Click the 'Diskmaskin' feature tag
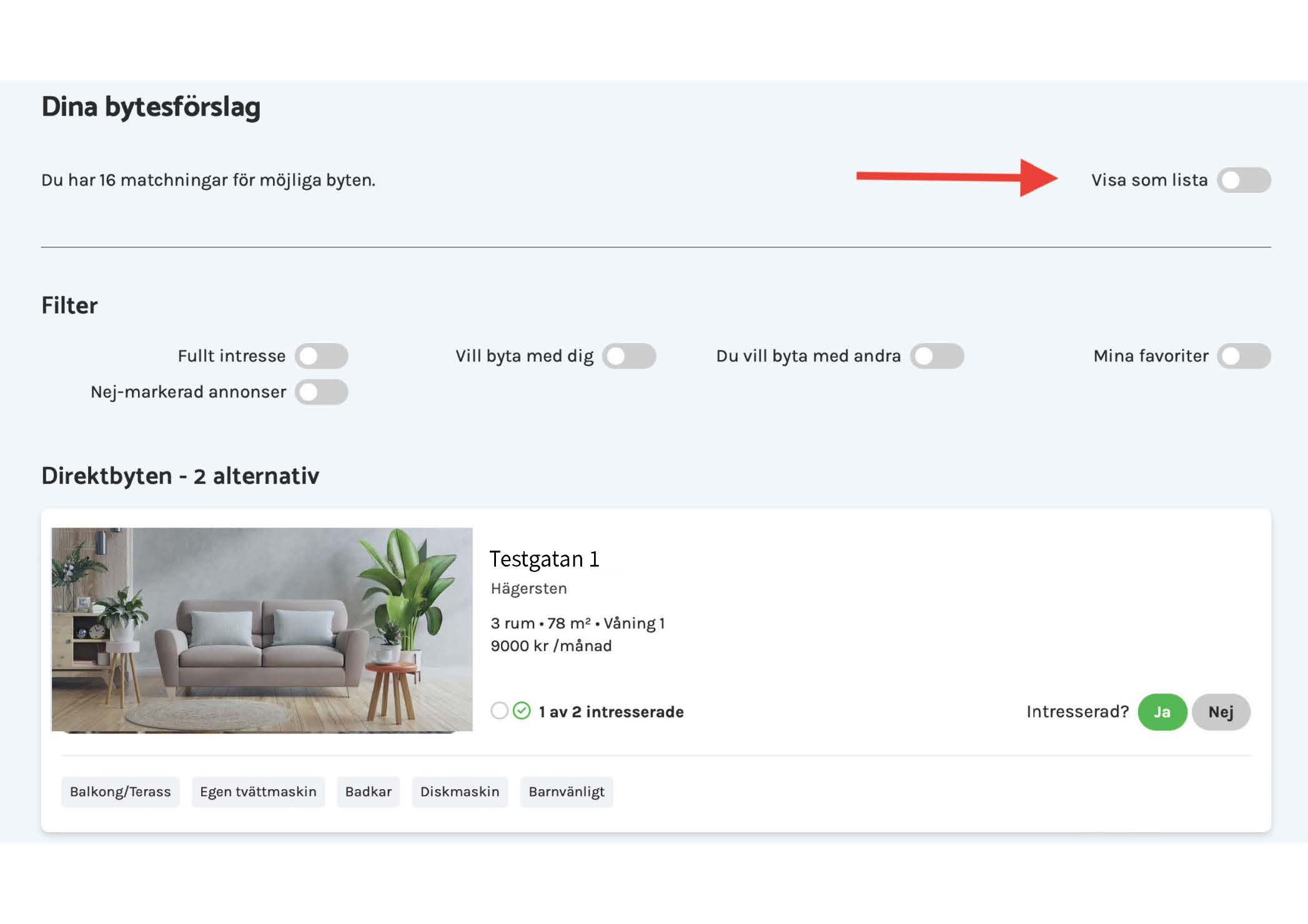1308x924 pixels. 460,792
